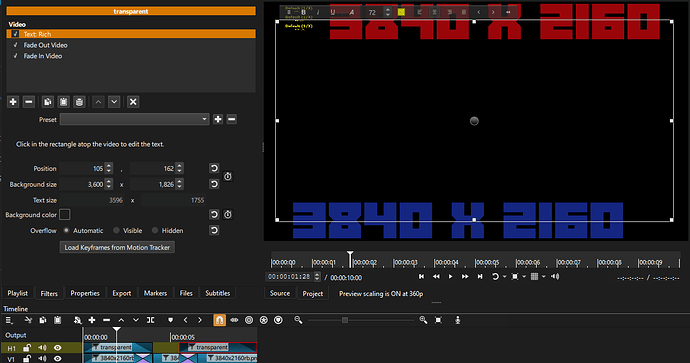Image resolution: width=690 pixels, height=363 pixels.
Task: Reset the Background size value
Action: [214, 184]
